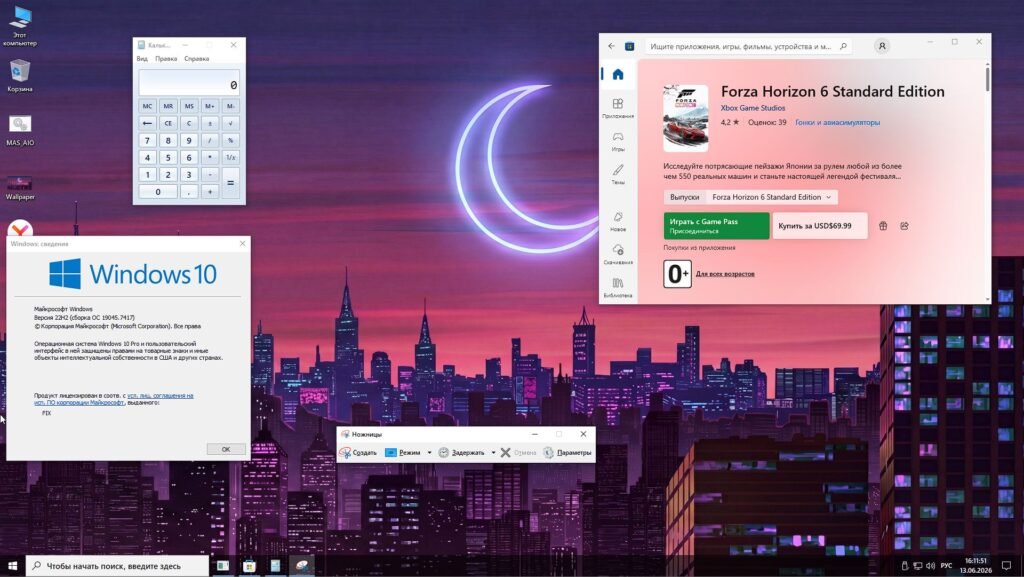Open the Справка menu in Calculator
The height and width of the screenshot is (577, 1024).
pyautogui.click(x=197, y=59)
